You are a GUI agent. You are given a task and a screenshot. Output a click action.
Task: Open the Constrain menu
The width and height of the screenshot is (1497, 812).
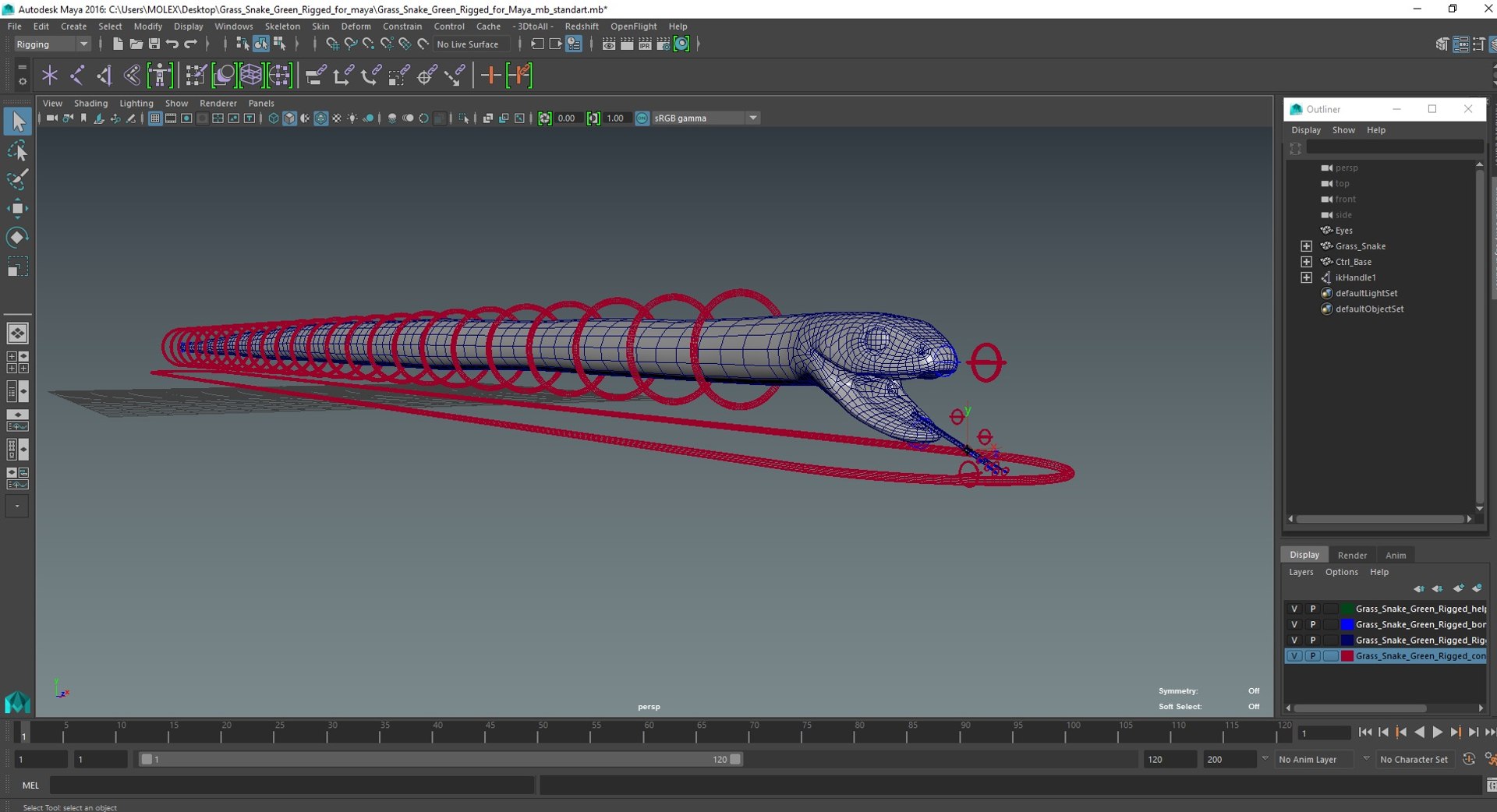click(x=402, y=26)
